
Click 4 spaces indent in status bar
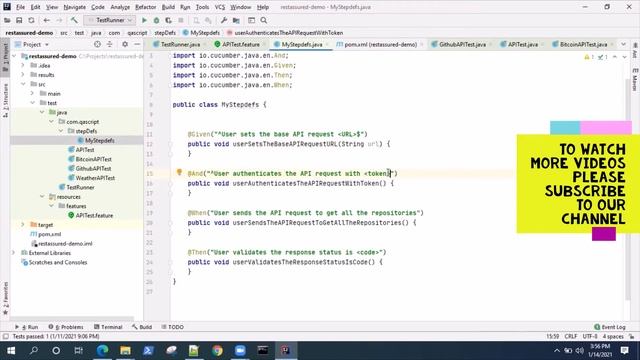tap(613, 336)
